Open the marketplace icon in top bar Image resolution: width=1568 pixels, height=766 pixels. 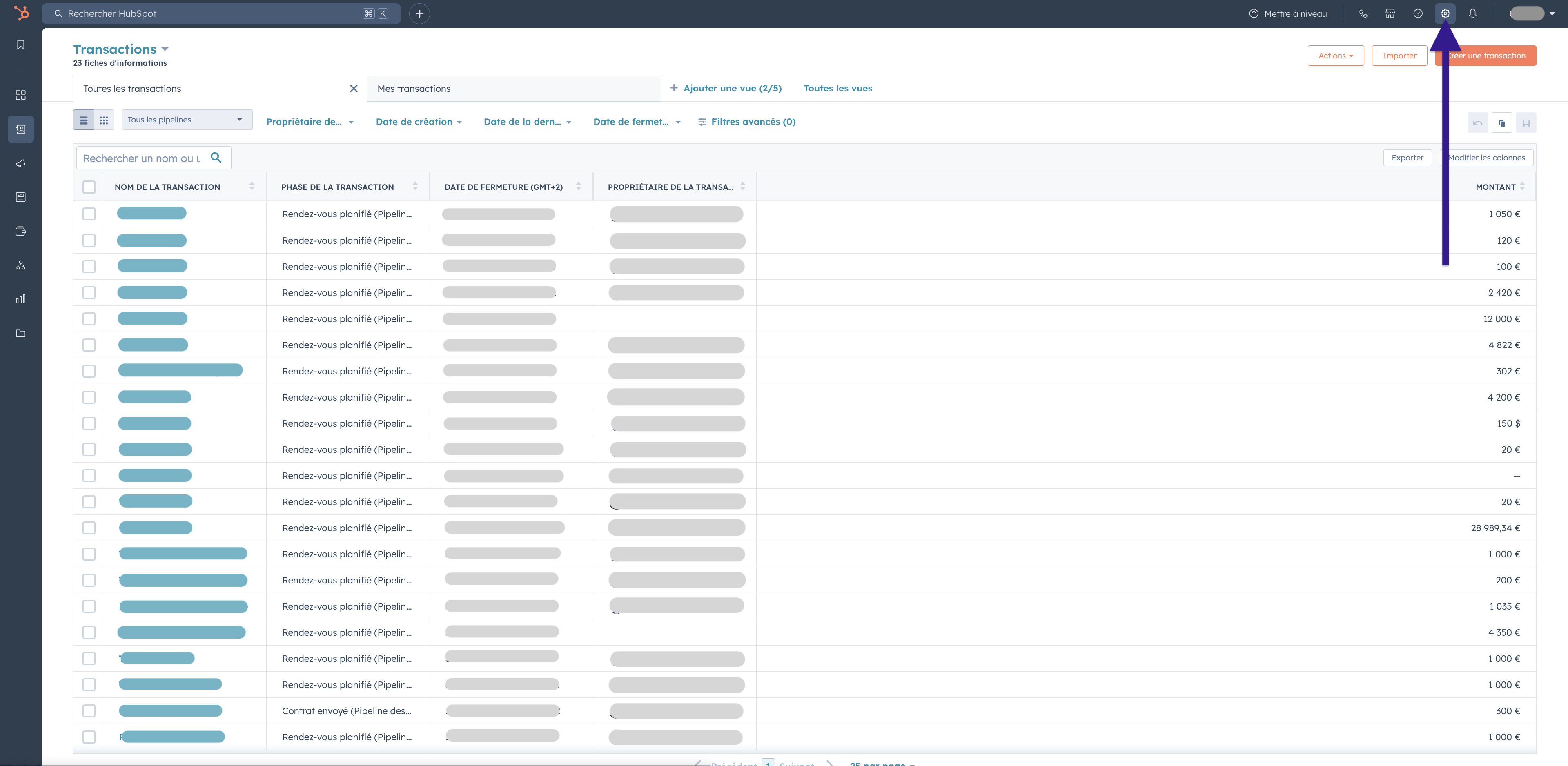(1390, 13)
